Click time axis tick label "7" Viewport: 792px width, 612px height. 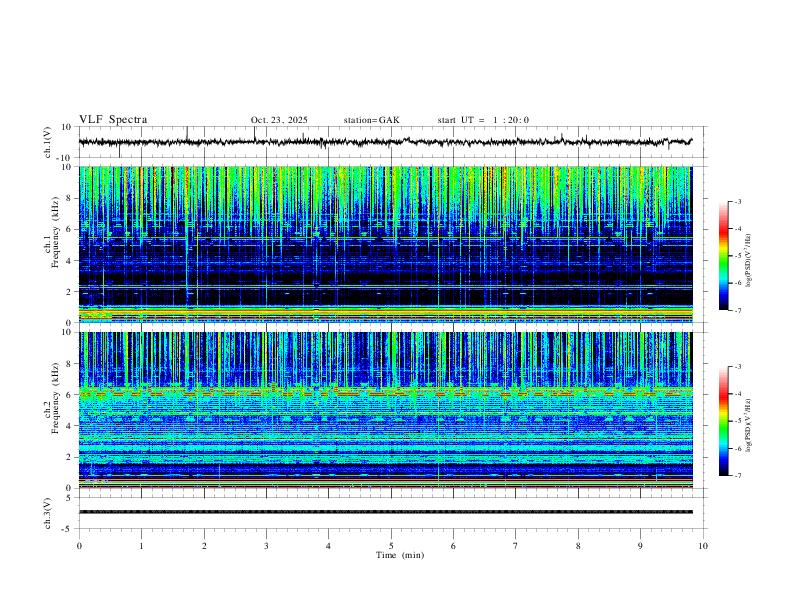[x=516, y=546]
